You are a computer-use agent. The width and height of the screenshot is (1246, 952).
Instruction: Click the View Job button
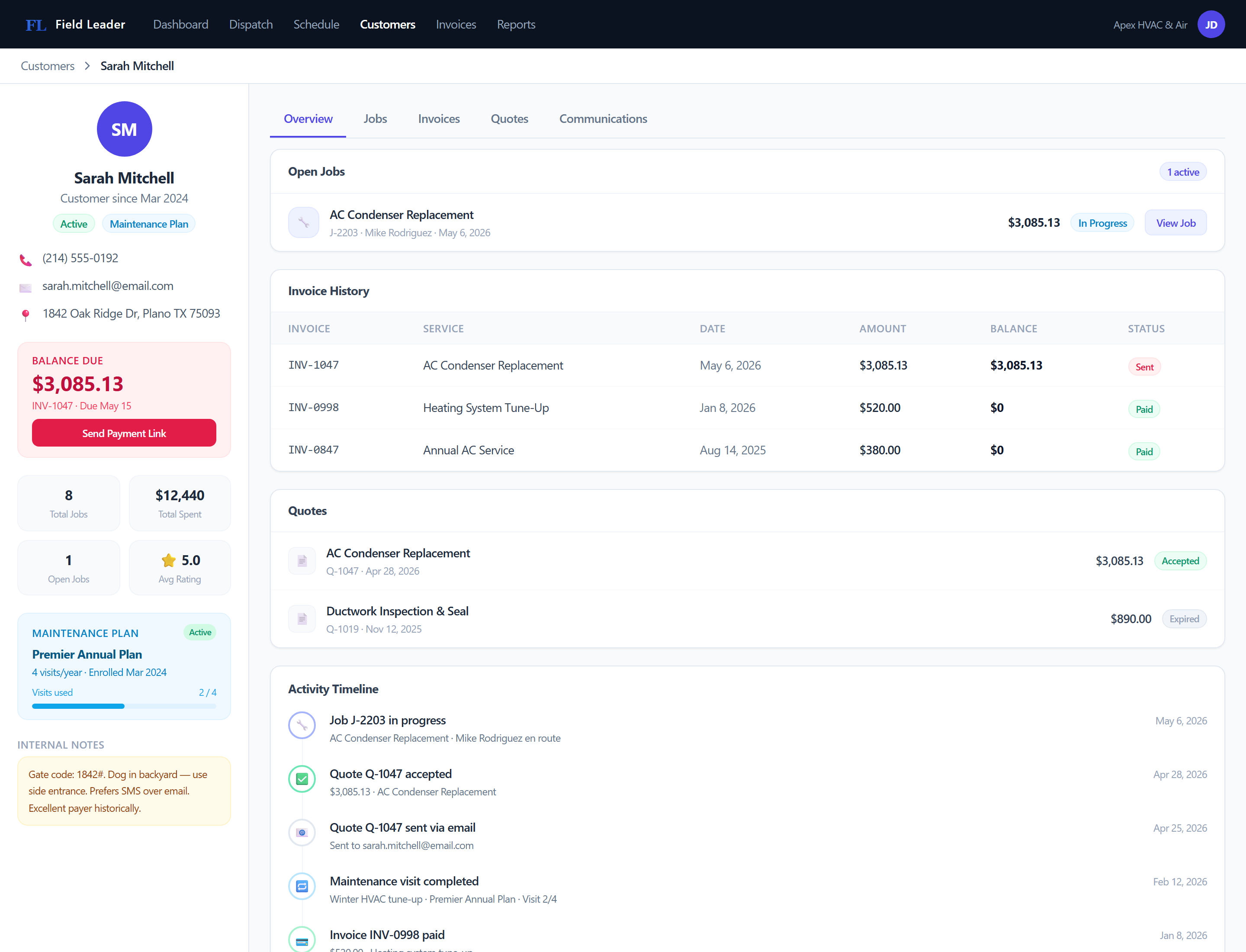[1176, 223]
